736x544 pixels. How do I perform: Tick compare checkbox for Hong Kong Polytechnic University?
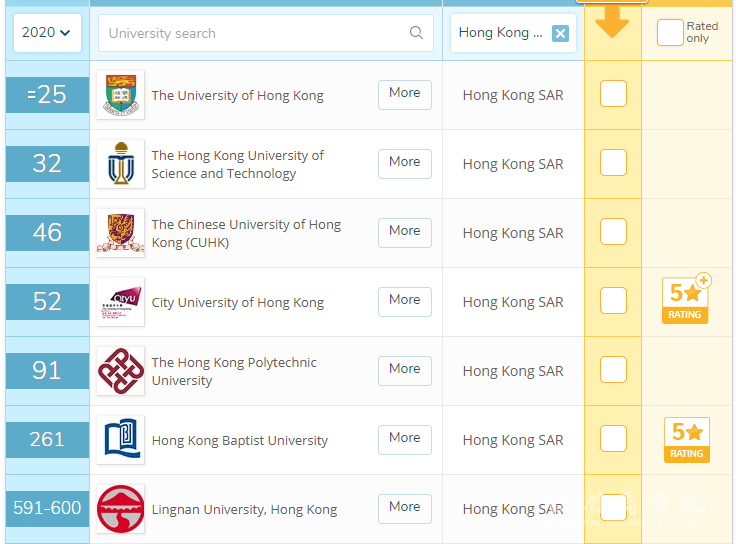click(x=613, y=369)
